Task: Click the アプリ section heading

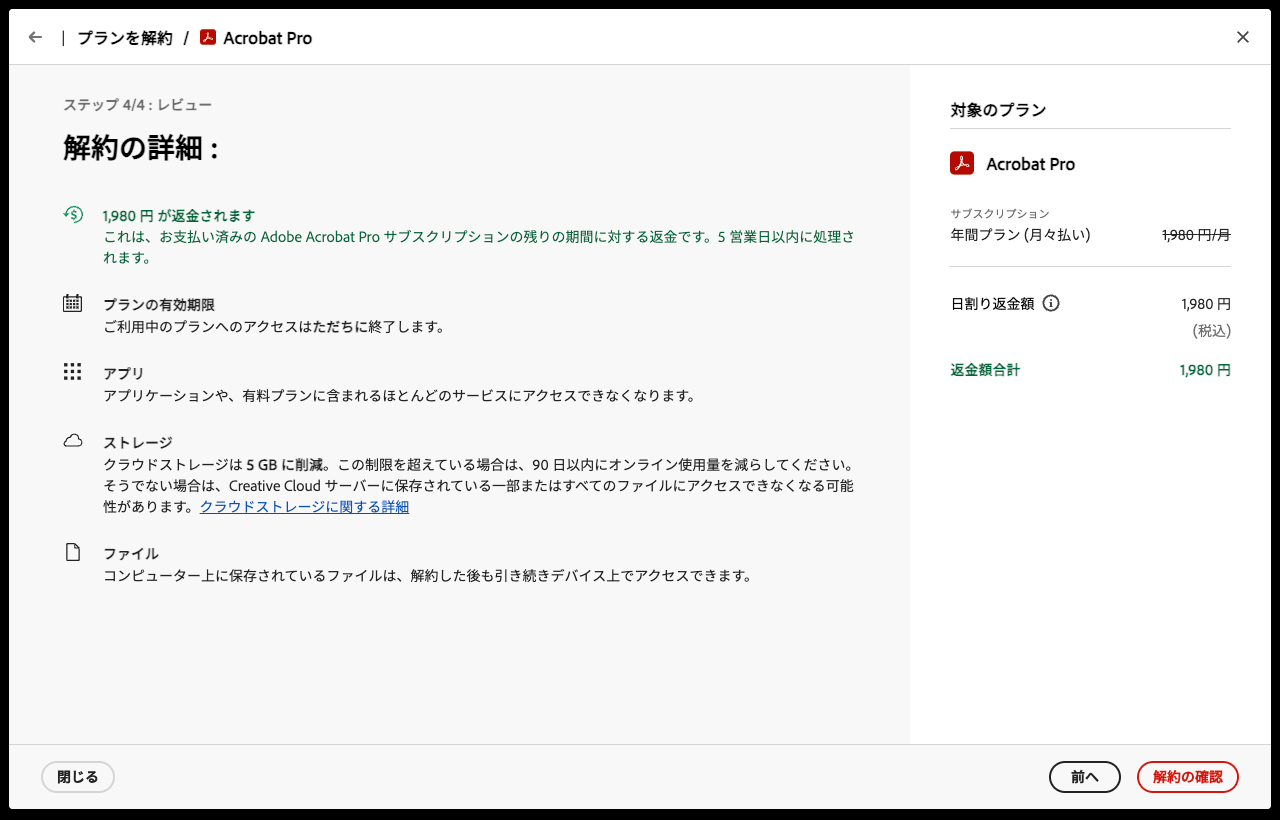Action: 124,374
